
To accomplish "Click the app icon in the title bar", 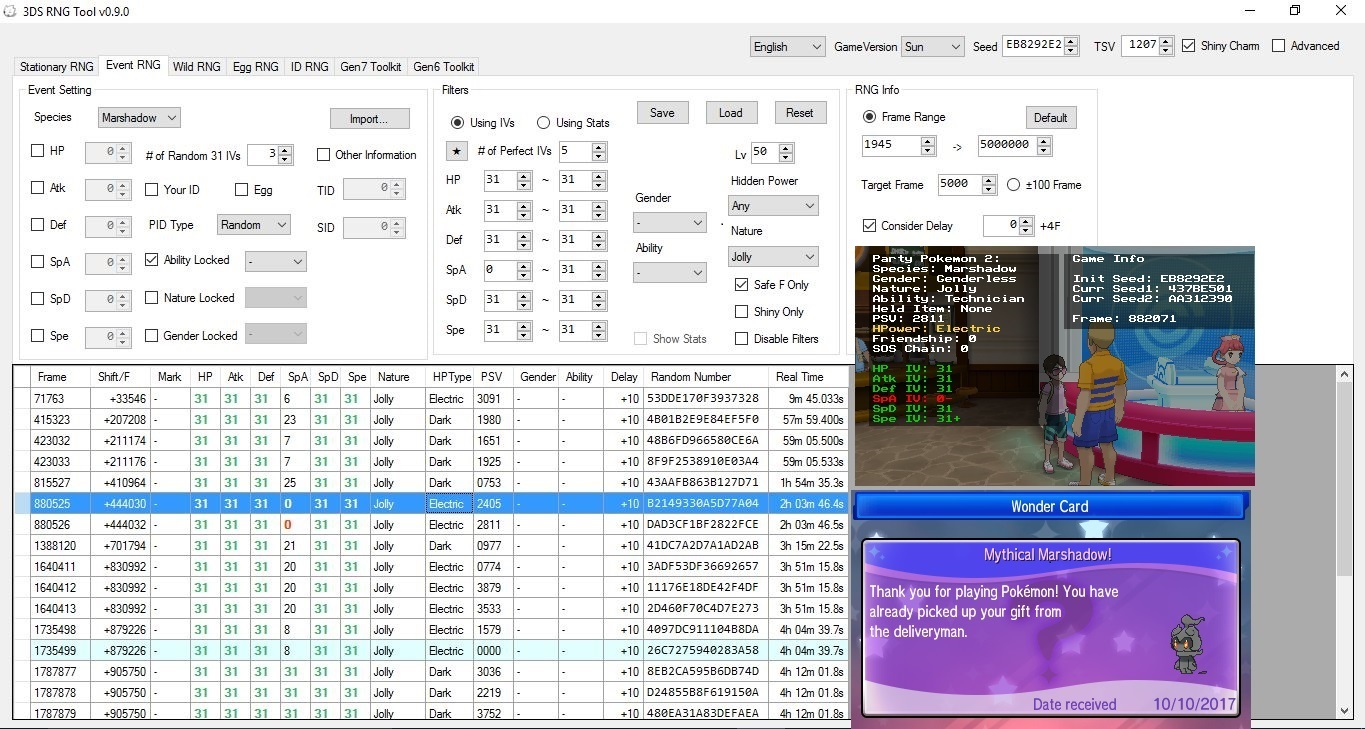I will (x=12, y=11).
